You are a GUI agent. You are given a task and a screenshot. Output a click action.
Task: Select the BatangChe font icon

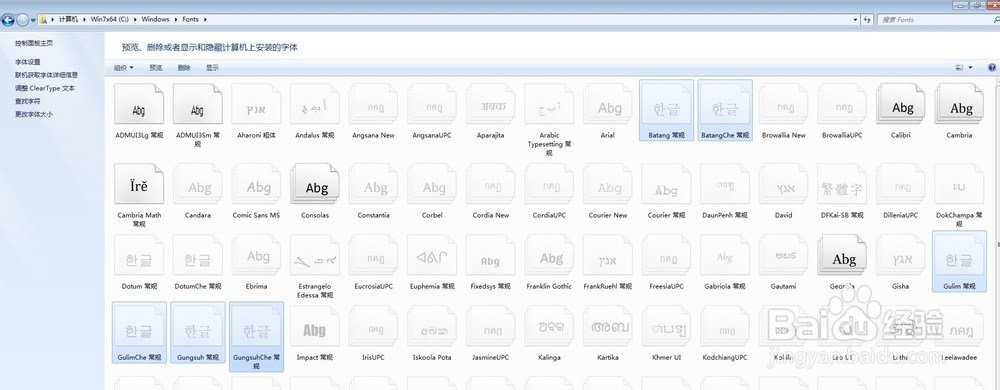click(x=725, y=105)
